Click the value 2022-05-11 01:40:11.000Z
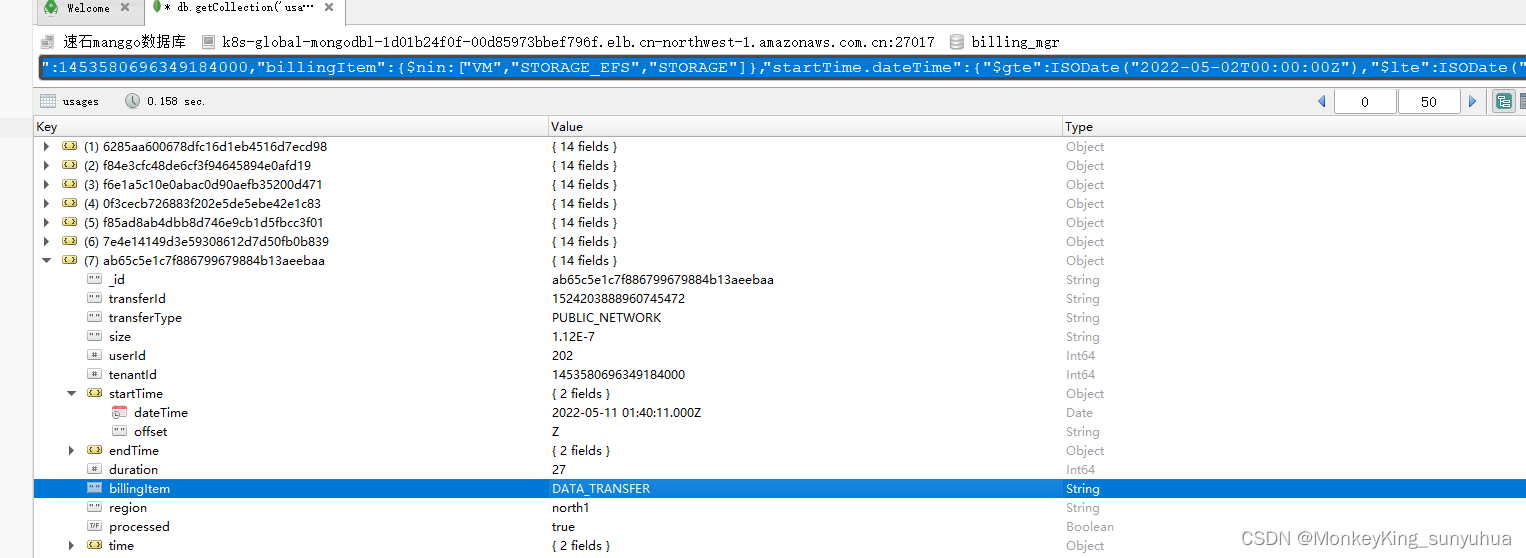The image size is (1526, 558). [626, 412]
